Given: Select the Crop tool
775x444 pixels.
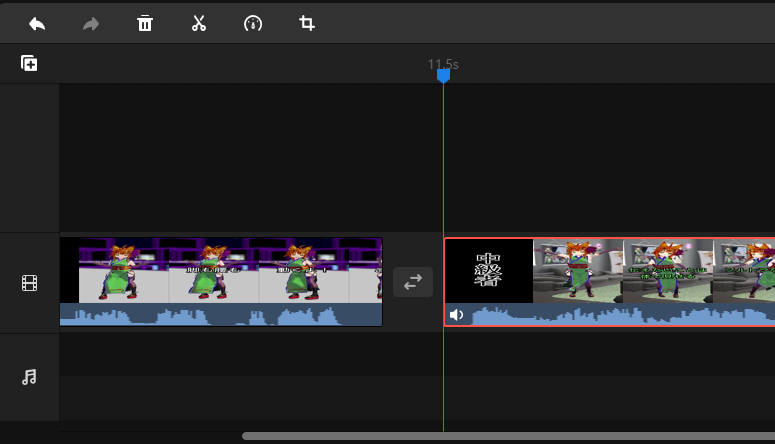Looking at the screenshot, I should [x=307, y=23].
